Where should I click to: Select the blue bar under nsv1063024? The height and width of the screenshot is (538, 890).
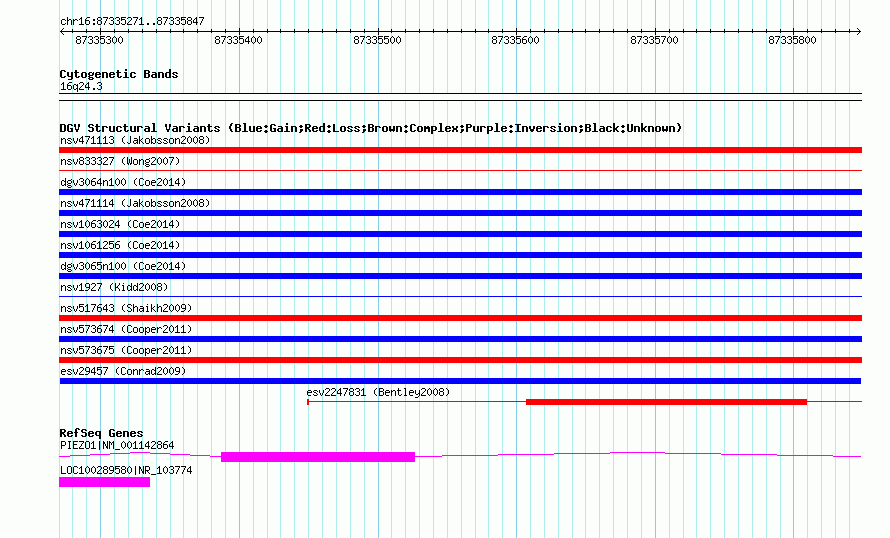[460, 234]
